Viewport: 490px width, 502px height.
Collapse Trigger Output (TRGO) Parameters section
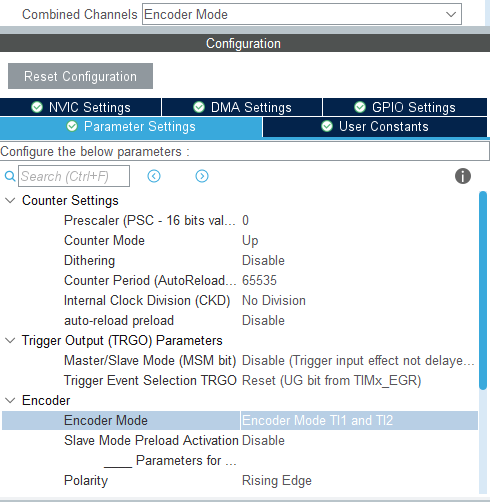(10, 341)
